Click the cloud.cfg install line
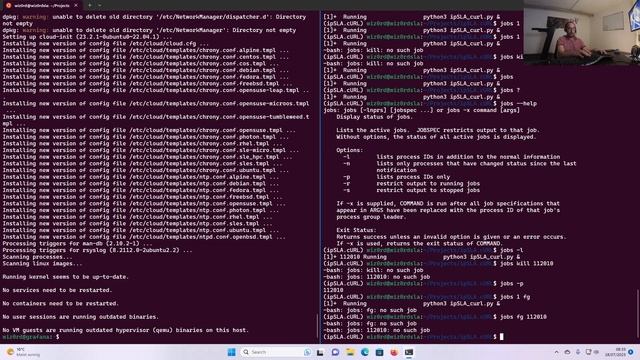Image resolution: width=640 pixels, height=360 pixels. 105,43
